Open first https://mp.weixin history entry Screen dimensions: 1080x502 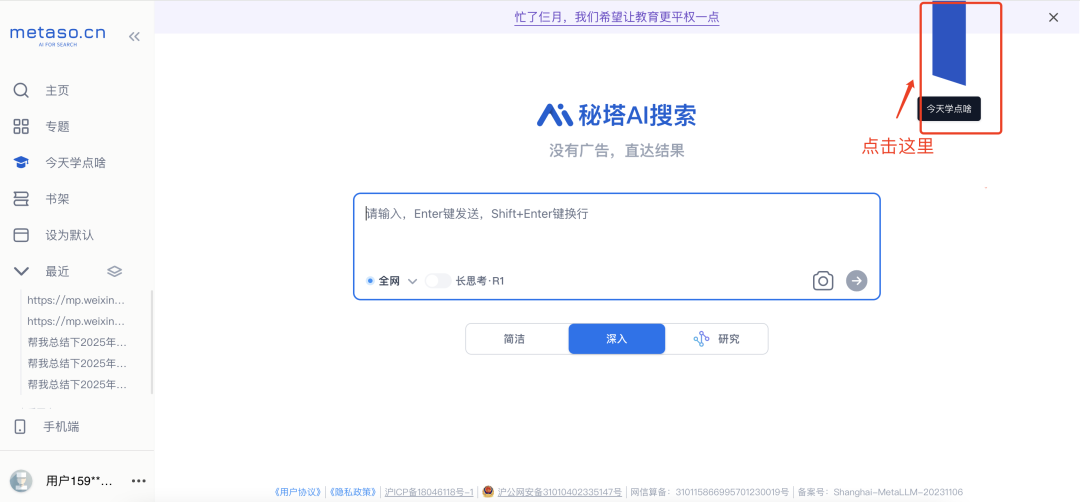tap(77, 300)
